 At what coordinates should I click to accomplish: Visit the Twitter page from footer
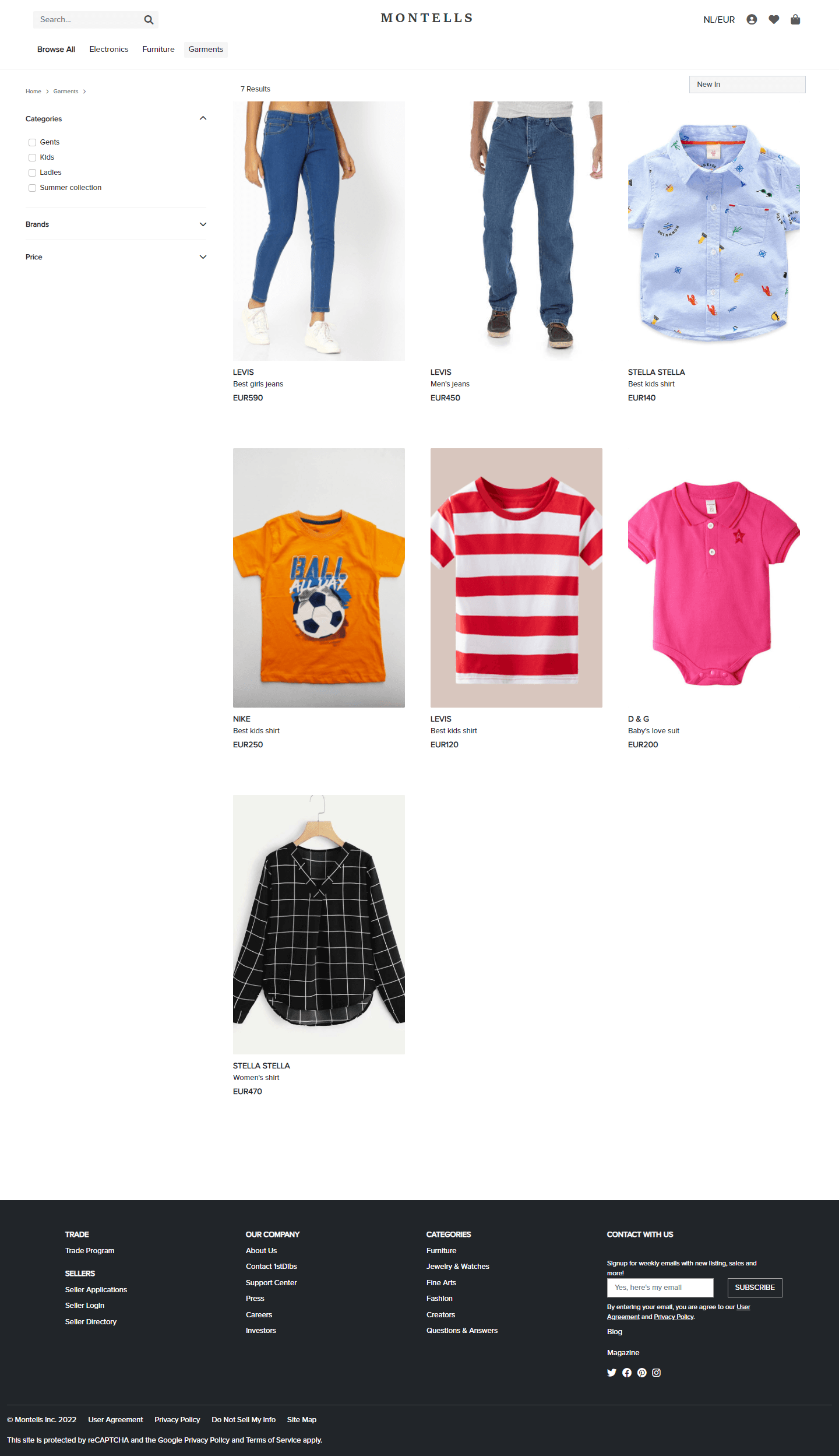click(x=612, y=1373)
